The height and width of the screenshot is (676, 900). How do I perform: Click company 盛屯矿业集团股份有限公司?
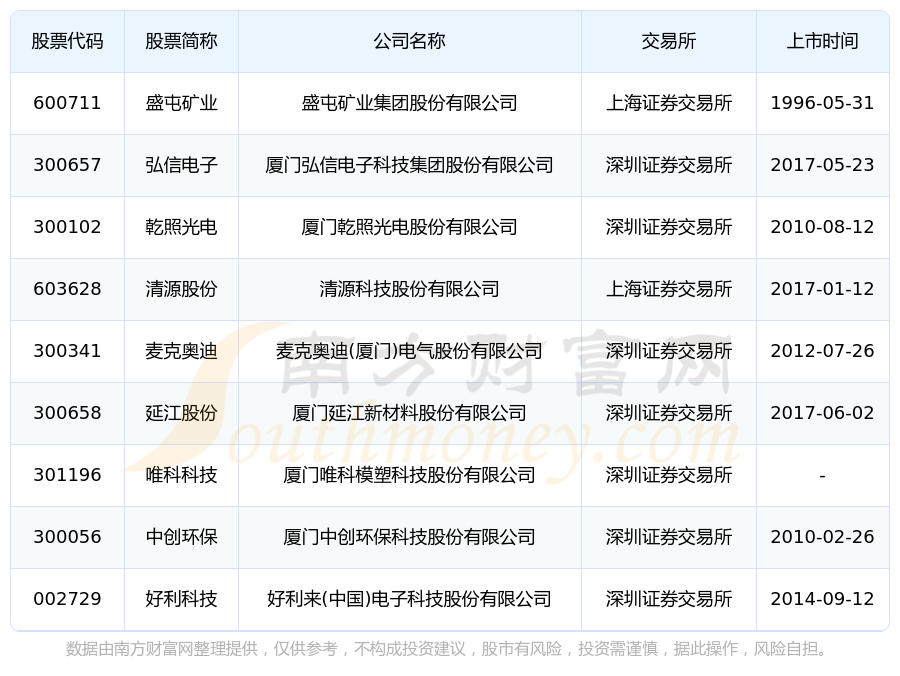[x=410, y=103]
